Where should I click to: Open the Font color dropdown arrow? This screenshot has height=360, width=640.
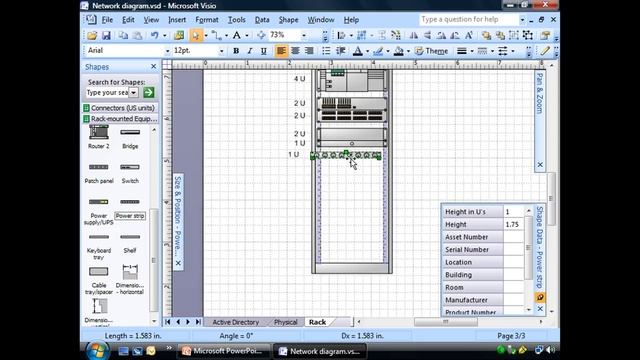[367, 51]
